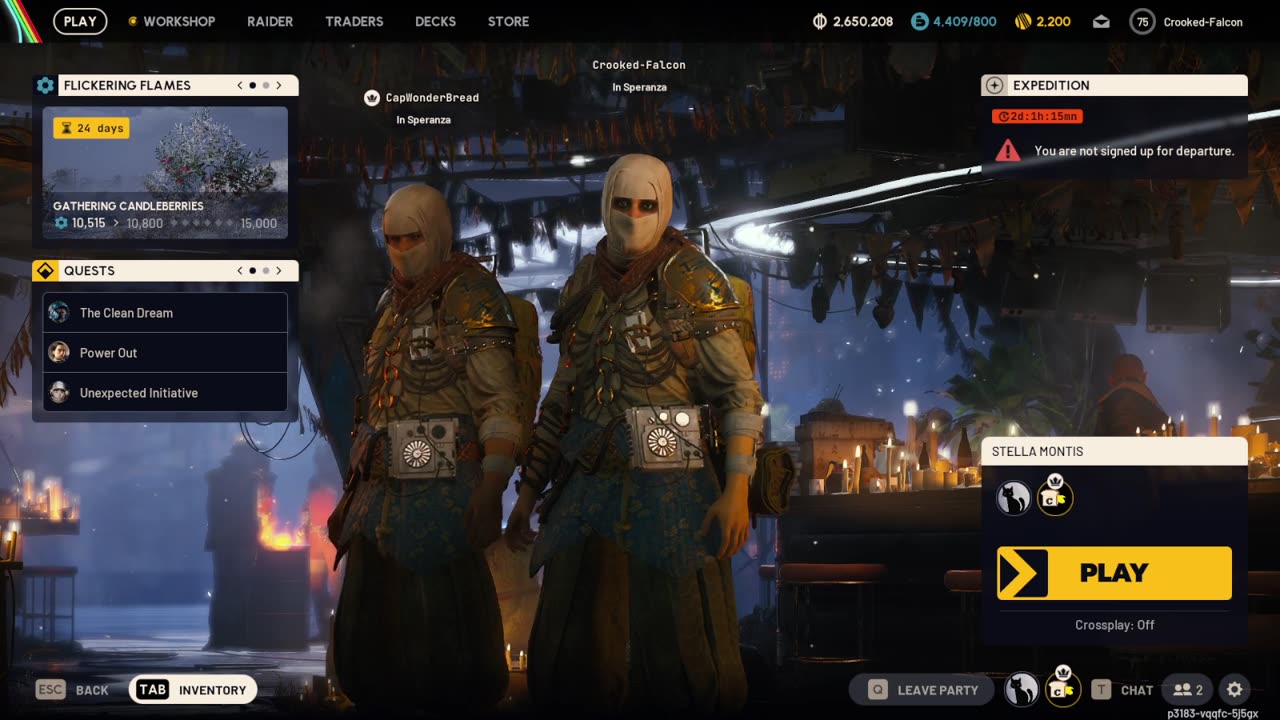Select Crooked-Falcon name tag above character
Image resolution: width=1280 pixels, height=720 pixels.
tap(639, 65)
